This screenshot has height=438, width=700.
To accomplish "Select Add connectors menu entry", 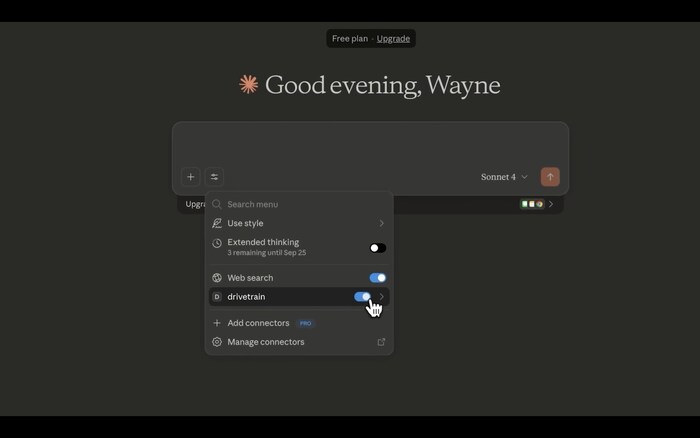I will 258,323.
